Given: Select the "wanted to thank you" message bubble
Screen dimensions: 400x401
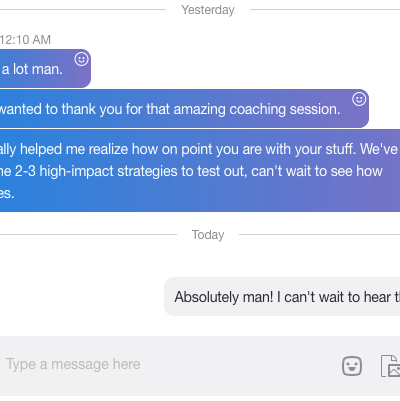Looking at the screenshot, I should tap(184, 109).
